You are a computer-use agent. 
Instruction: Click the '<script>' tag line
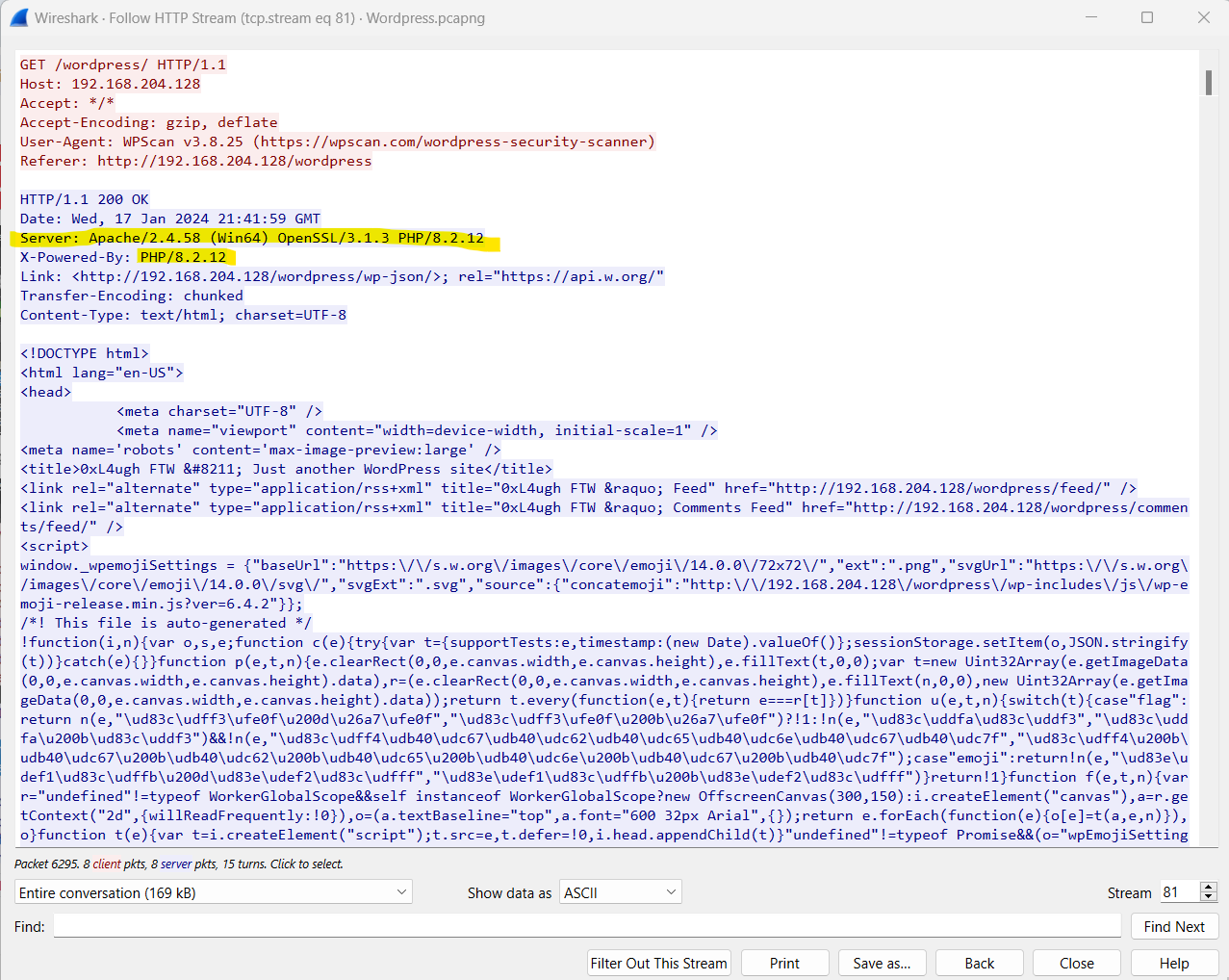coord(54,546)
